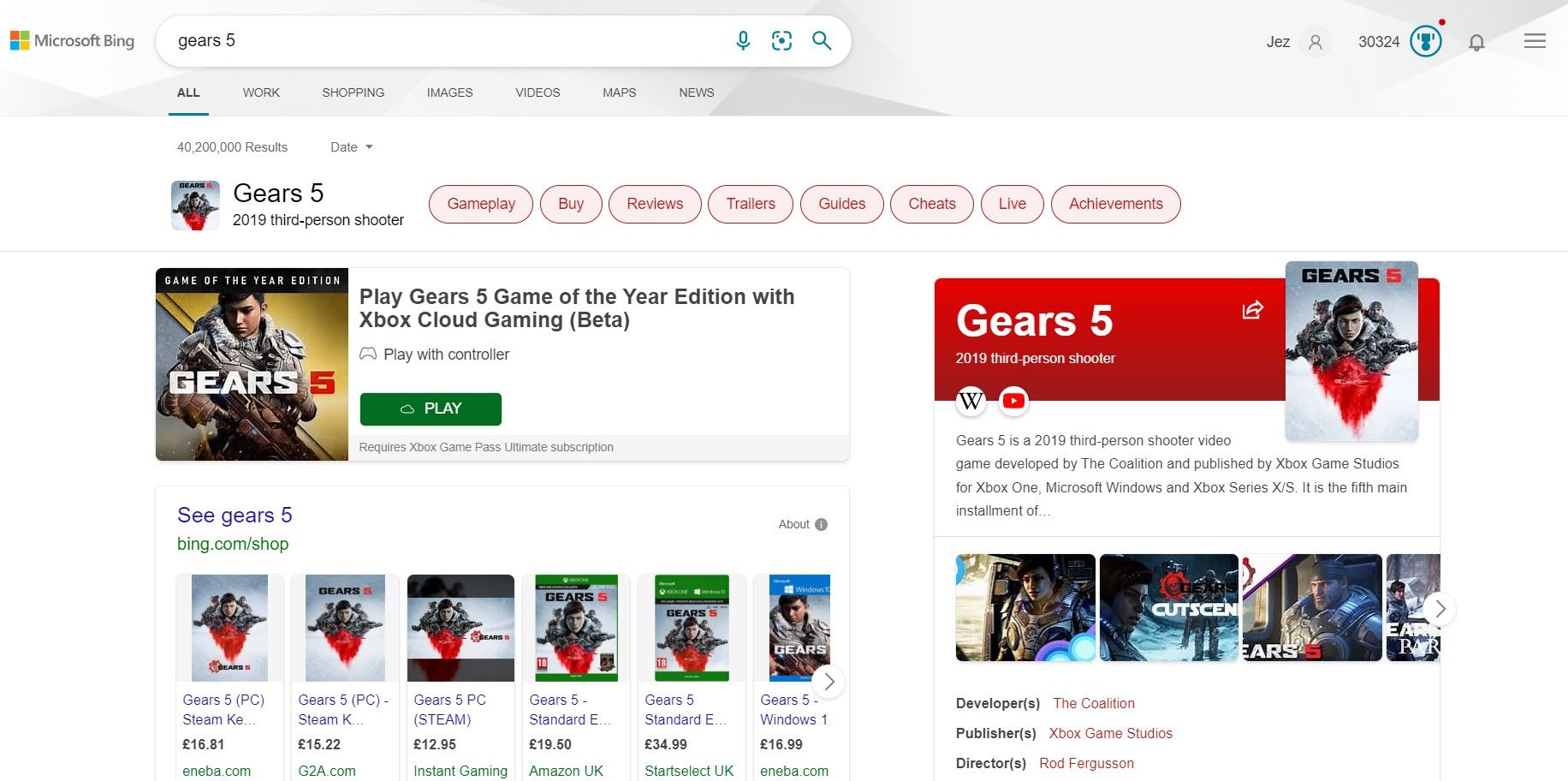Start the search with the magnifying glass icon
Screen dimensions: 1568x781
click(x=821, y=40)
